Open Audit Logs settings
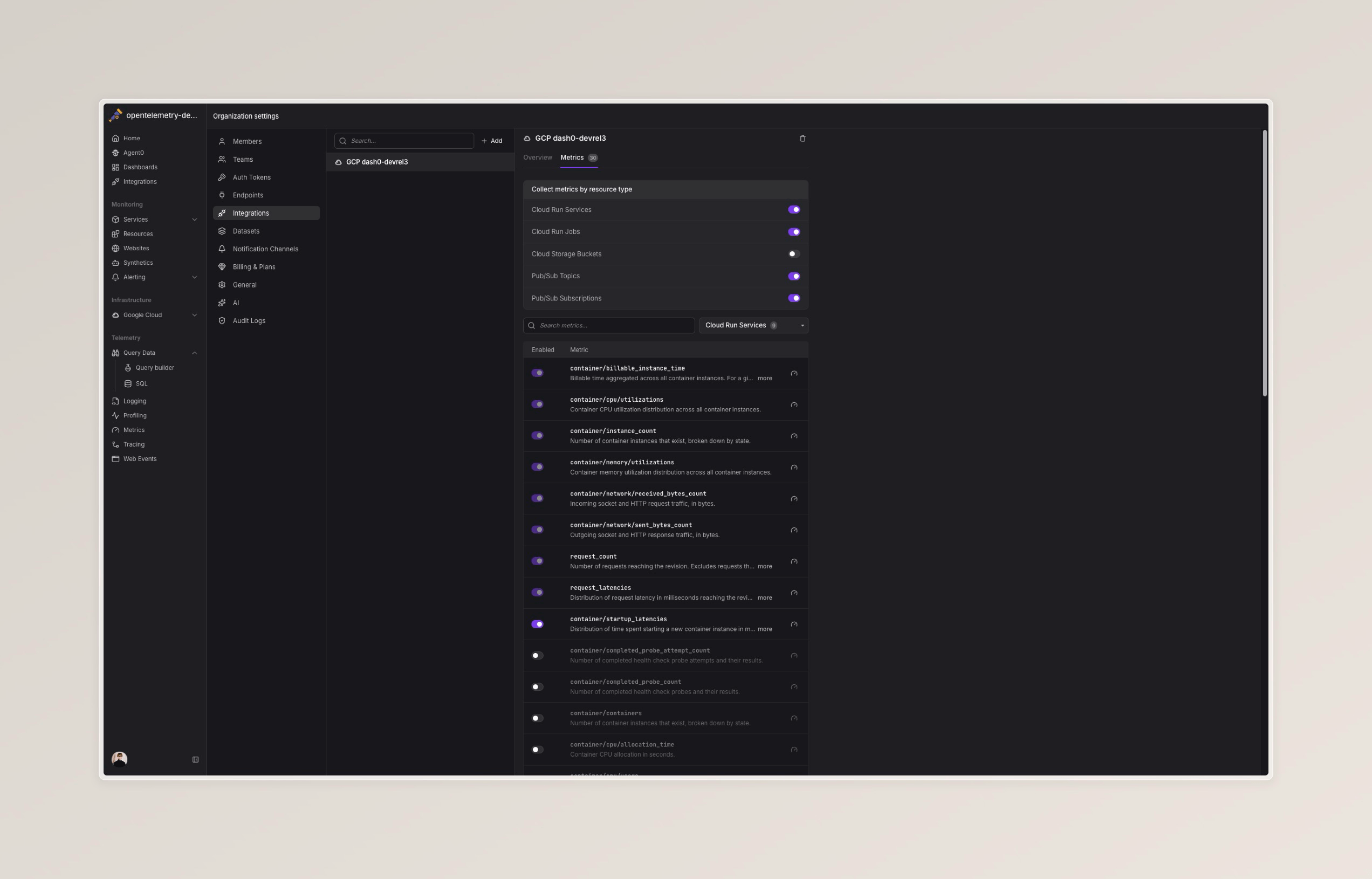Image resolution: width=1372 pixels, height=879 pixels. (266, 321)
